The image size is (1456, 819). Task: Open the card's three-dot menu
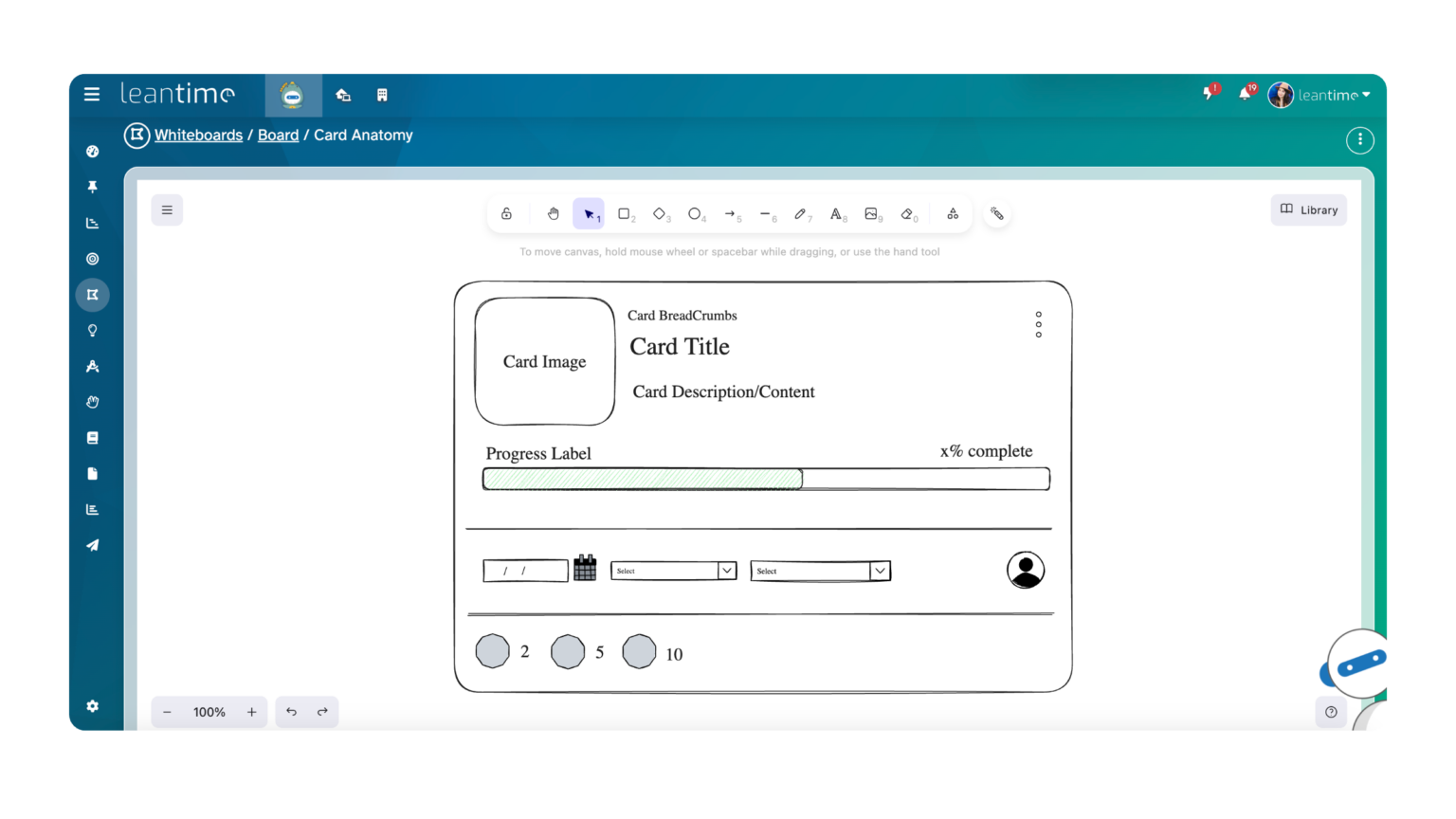tap(1038, 324)
